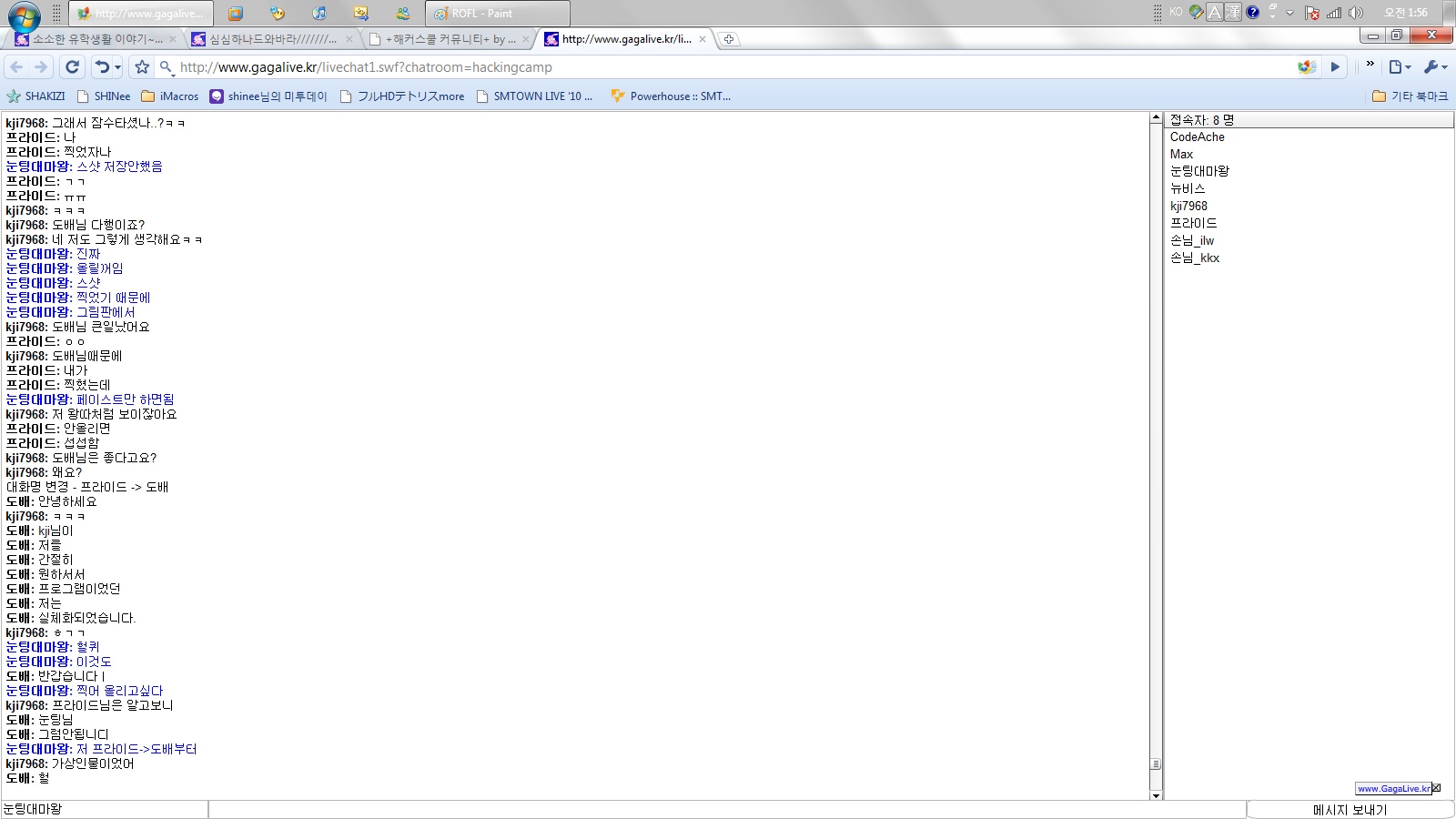Open the wrench settings menu
The image size is (1456, 819).
click(1434, 66)
